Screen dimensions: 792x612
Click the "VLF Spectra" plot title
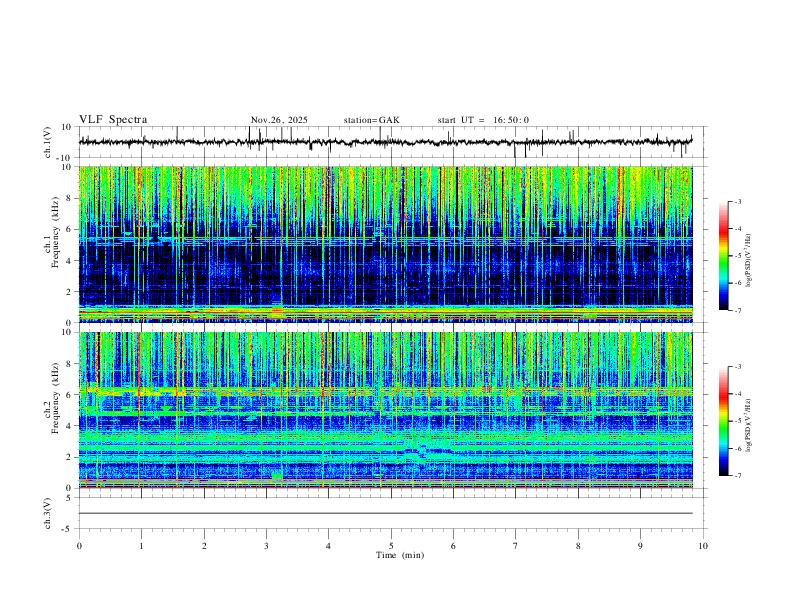click(113, 120)
